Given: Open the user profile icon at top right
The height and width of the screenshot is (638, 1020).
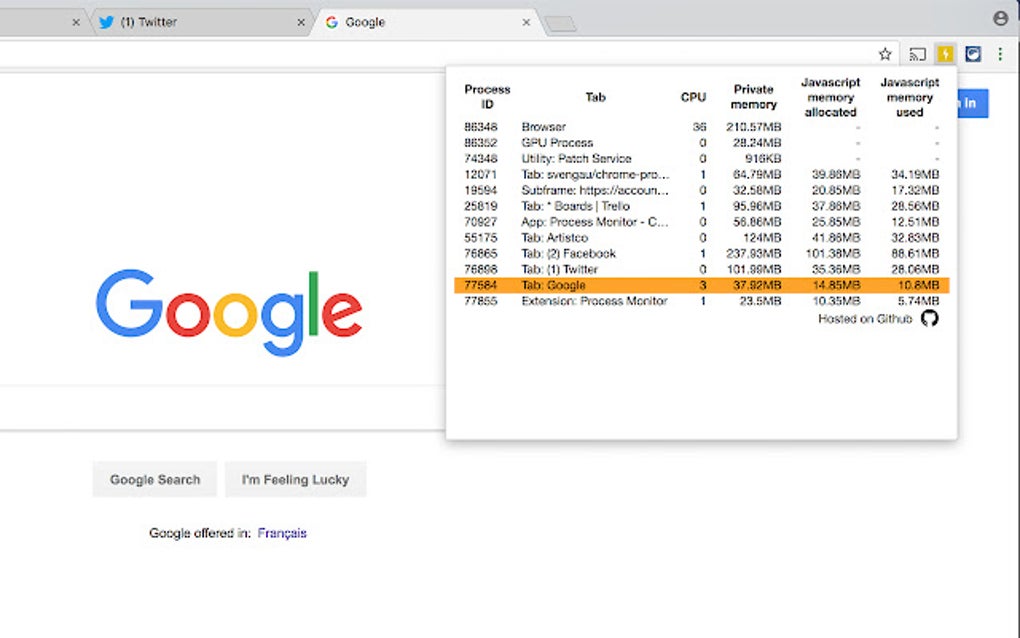Looking at the screenshot, I should click(x=1000, y=18).
